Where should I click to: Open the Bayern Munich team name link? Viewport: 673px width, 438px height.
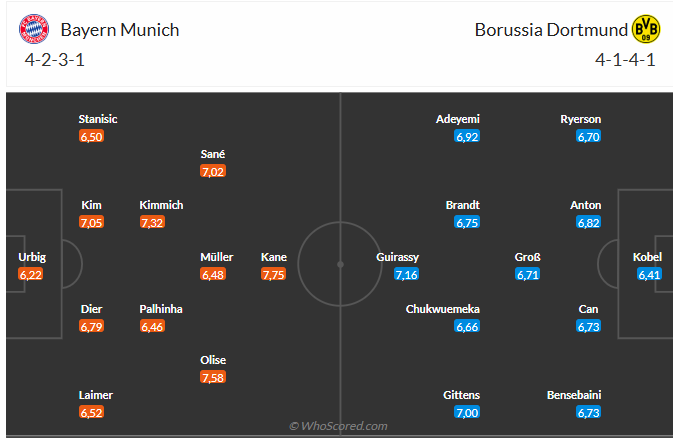pos(120,29)
